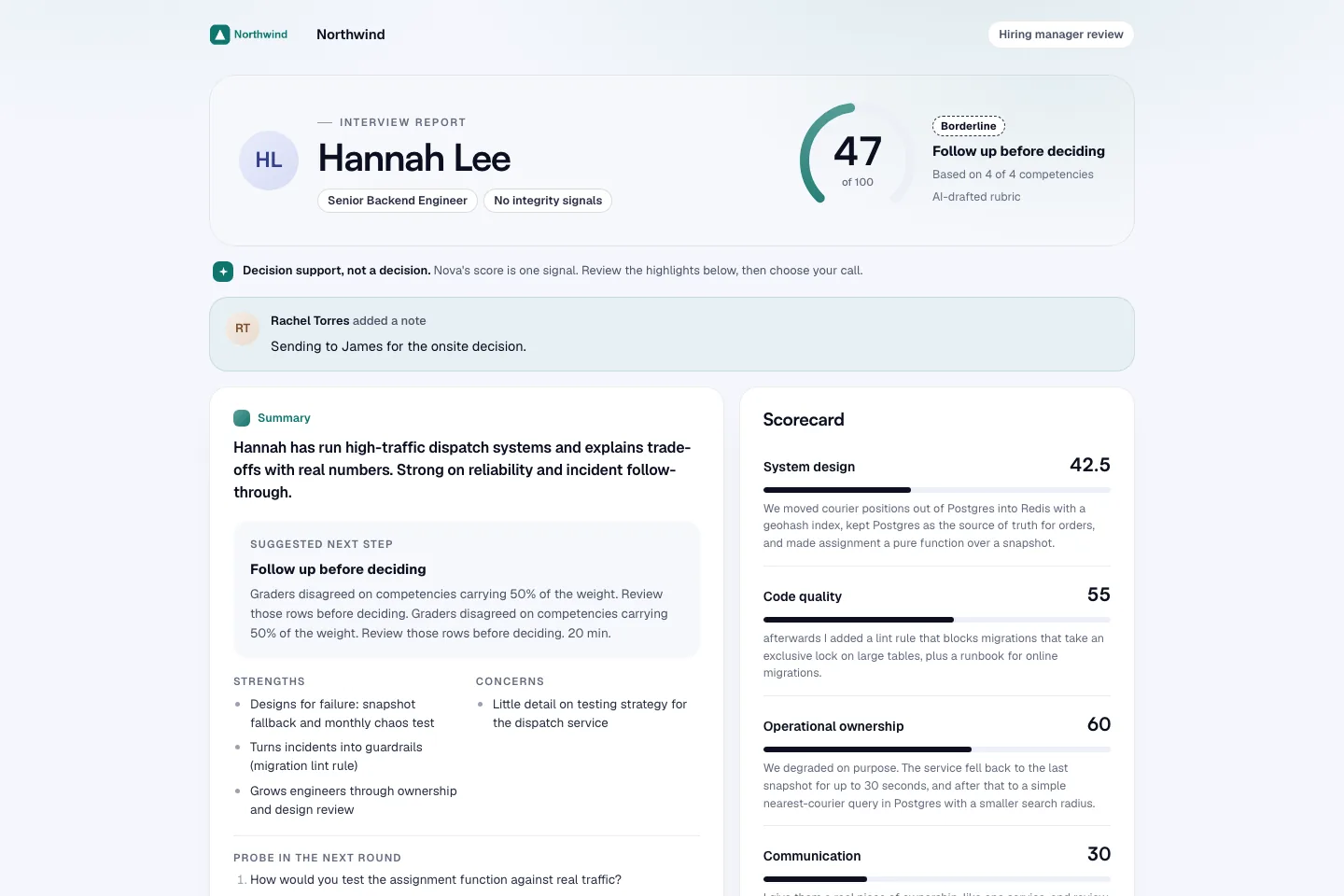
Task: Click the System design score bar
Action: [x=937, y=490]
